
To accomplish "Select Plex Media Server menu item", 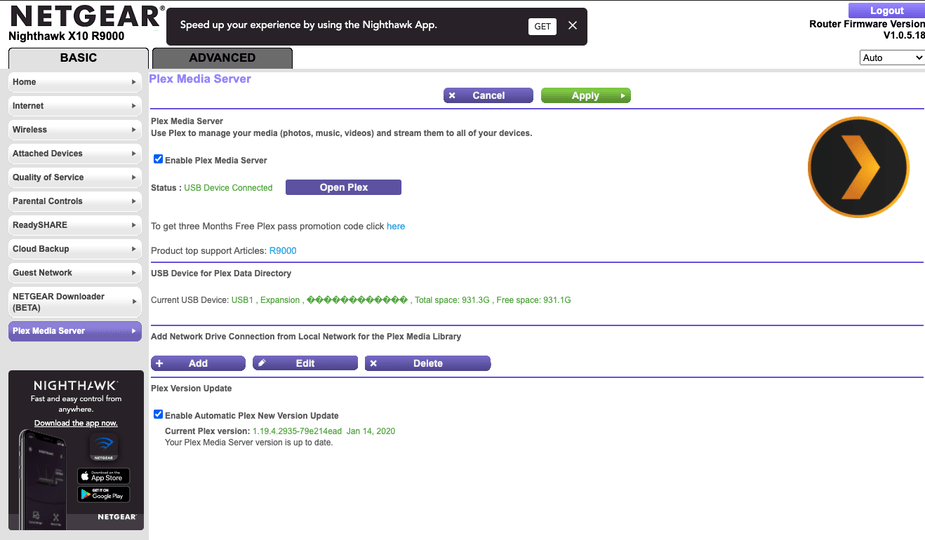I will click(x=75, y=331).
